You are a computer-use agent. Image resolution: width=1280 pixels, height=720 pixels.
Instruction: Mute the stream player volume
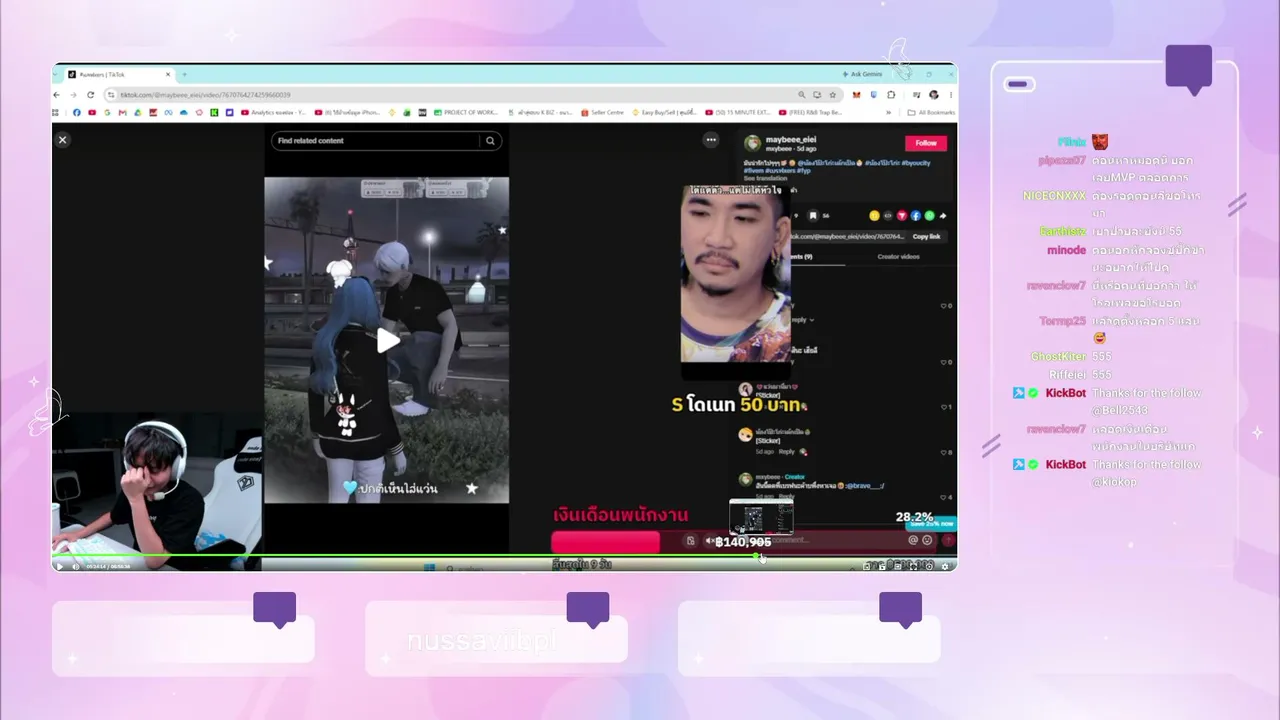pos(75,567)
